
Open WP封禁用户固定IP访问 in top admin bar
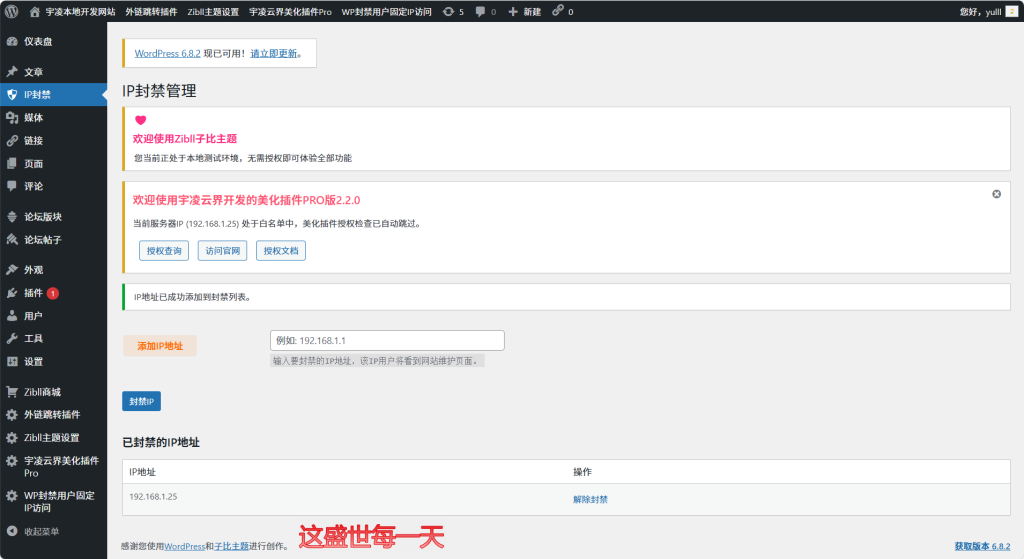pyautogui.click(x=387, y=12)
